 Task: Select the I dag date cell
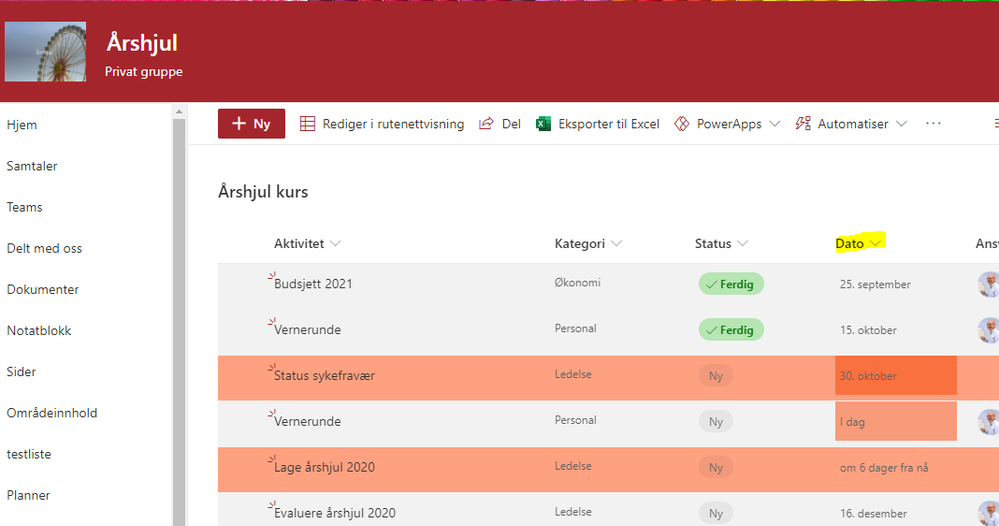[x=896, y=422]
